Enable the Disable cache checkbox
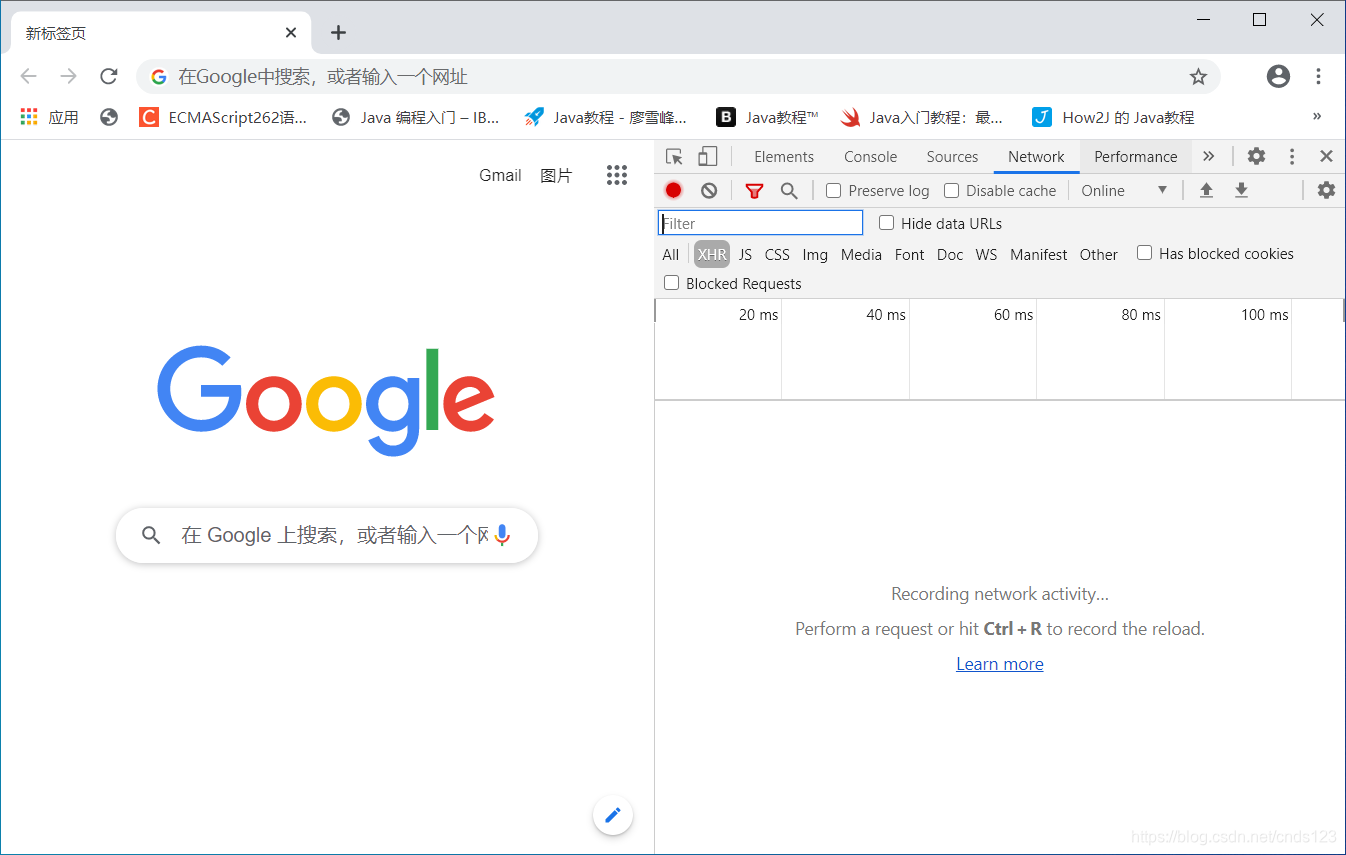Image resolution: width=1346 pixels, height=855 pixels. tap(951, 190)
